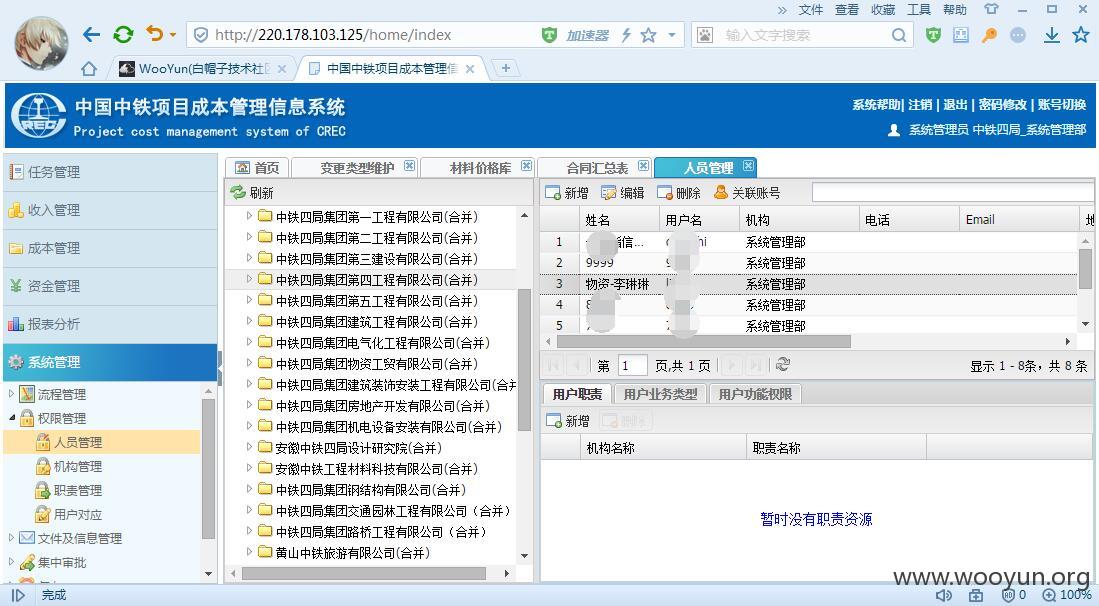Click 账号切换 link in header

pos(1062,104)
